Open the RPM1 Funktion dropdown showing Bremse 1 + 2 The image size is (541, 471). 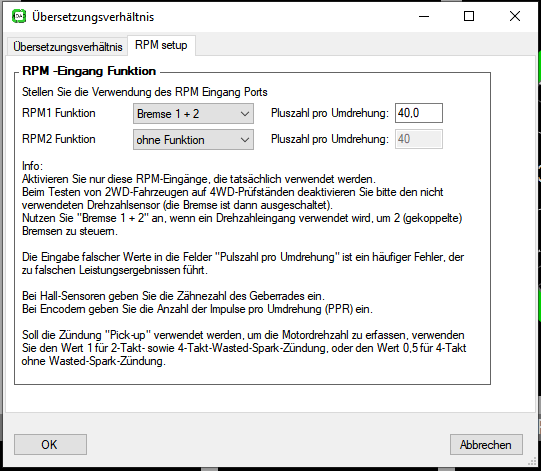click(193, 114)
